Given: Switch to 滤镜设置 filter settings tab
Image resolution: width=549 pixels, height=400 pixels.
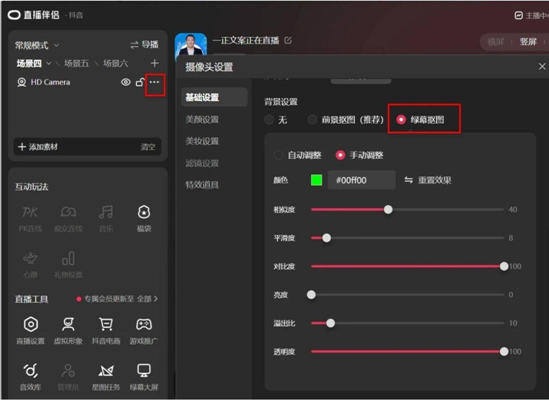Looking at the screenshot, I should [202, 163].
